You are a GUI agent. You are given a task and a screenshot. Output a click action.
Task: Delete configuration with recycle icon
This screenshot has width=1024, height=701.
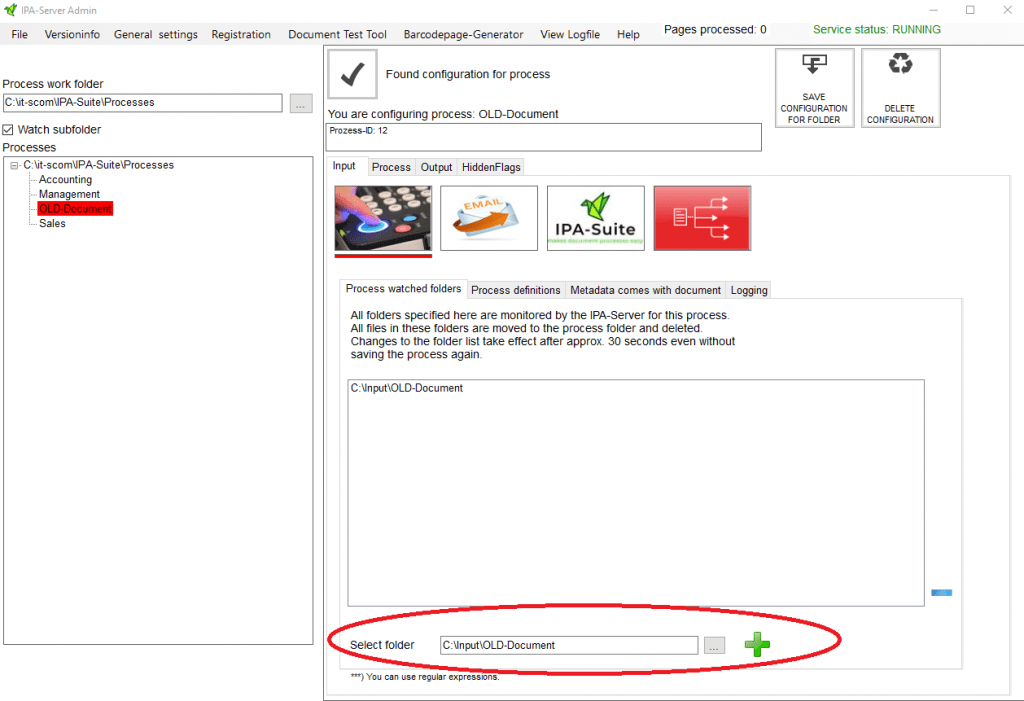[x=900, y=89]
